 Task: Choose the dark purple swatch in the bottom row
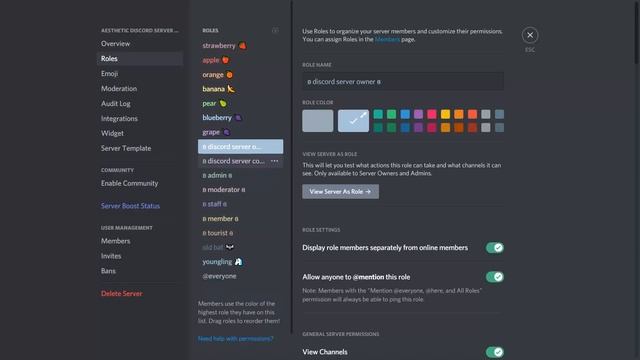[418, 128]
